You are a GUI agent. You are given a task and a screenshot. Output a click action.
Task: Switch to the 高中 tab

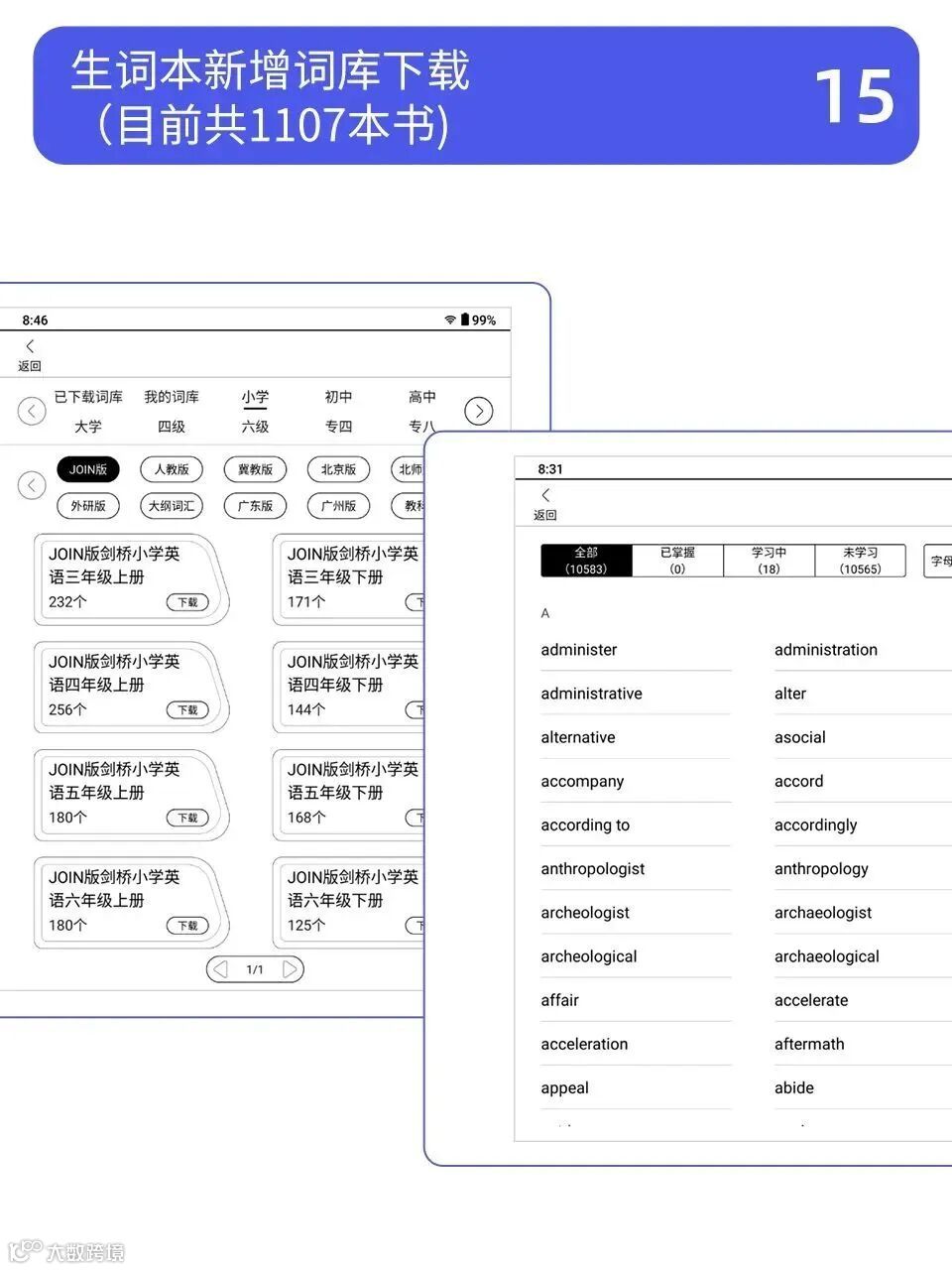[422, 397]
